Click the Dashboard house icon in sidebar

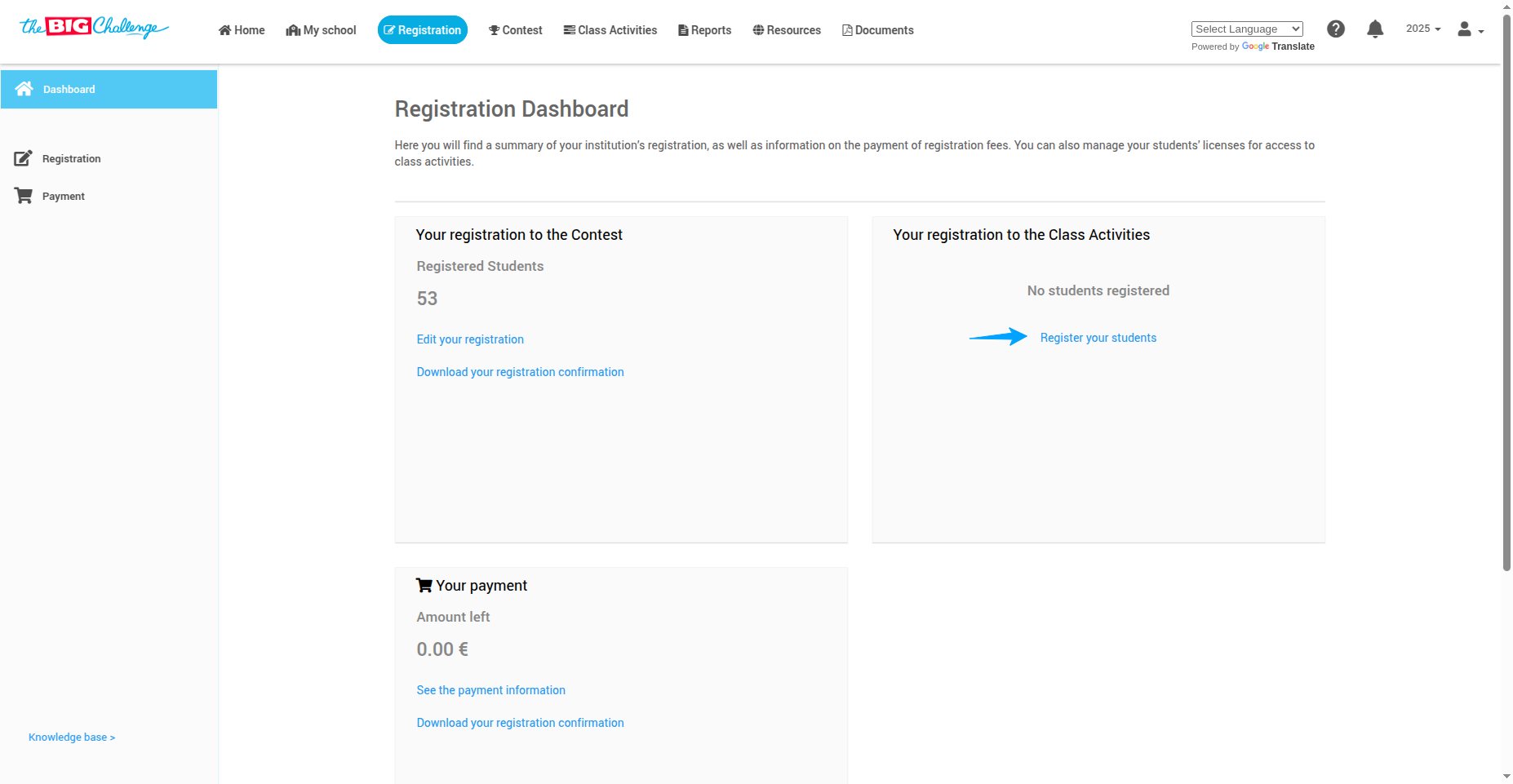click(24, 89)
